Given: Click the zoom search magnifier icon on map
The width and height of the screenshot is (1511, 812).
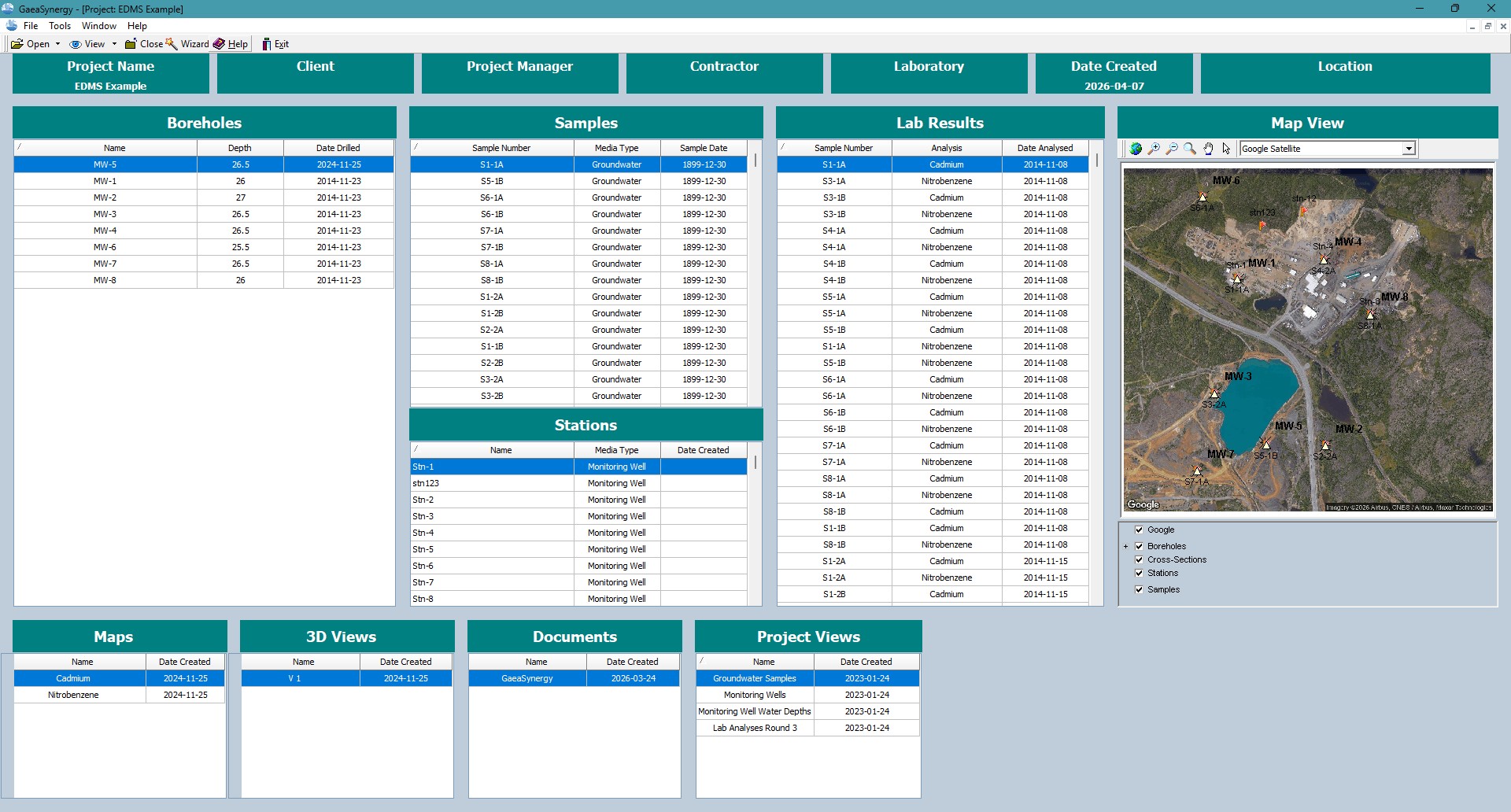Looking at the screenshot, I should [1190, 148].
